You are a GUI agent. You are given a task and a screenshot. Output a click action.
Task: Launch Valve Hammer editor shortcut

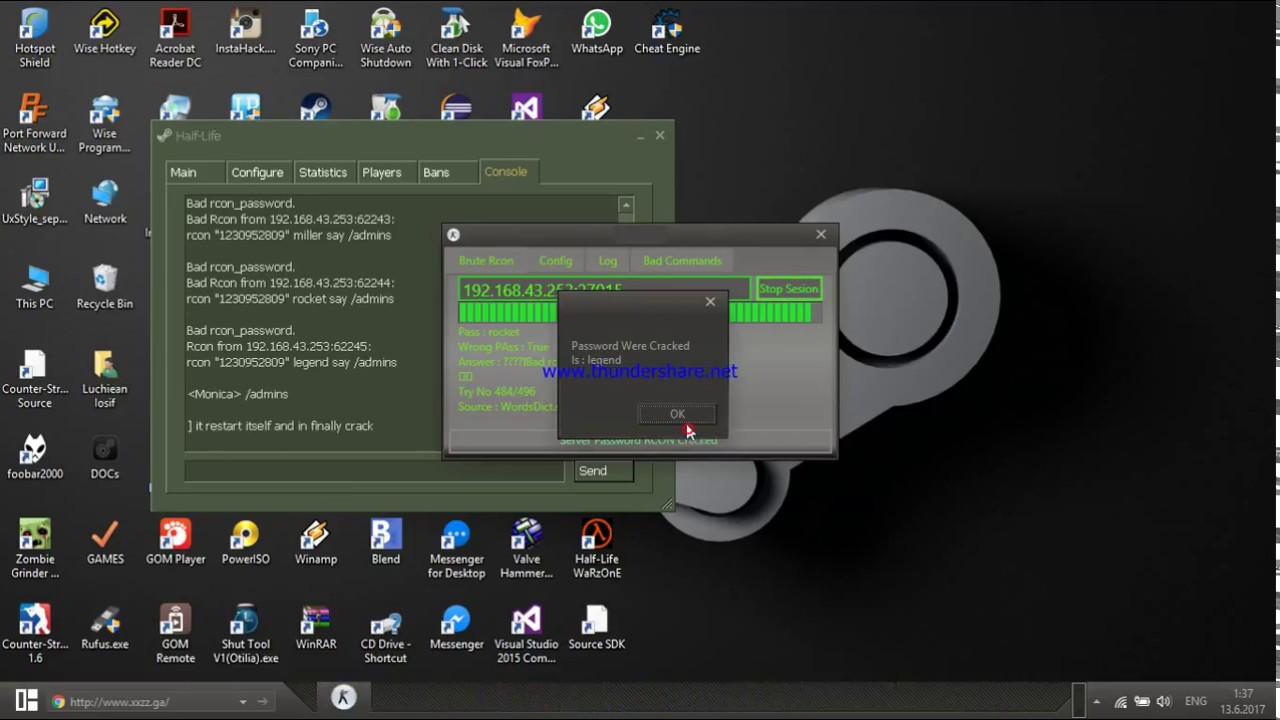click(526, 549)
